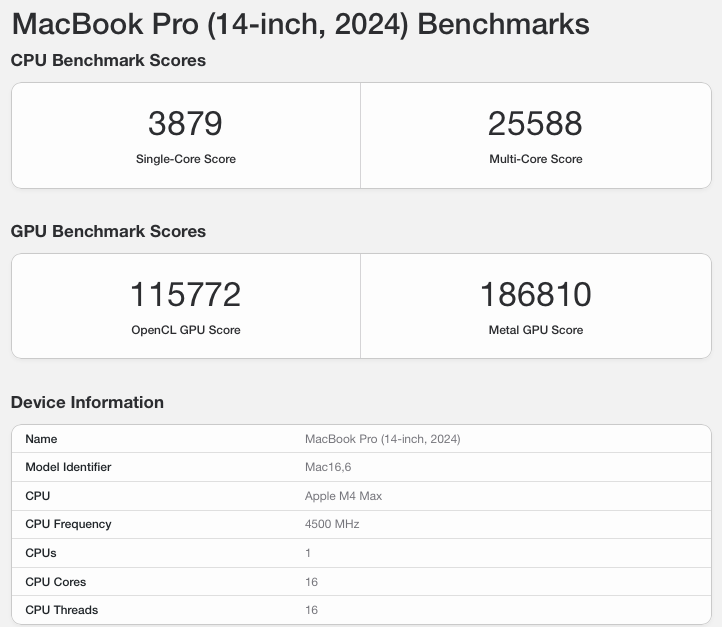The width and height of the screenshot is (722, 627).
Task: Click the page title MacBook Pro (14-inch, 2024) Benchmarks
Action: click(x=301, y=24)
